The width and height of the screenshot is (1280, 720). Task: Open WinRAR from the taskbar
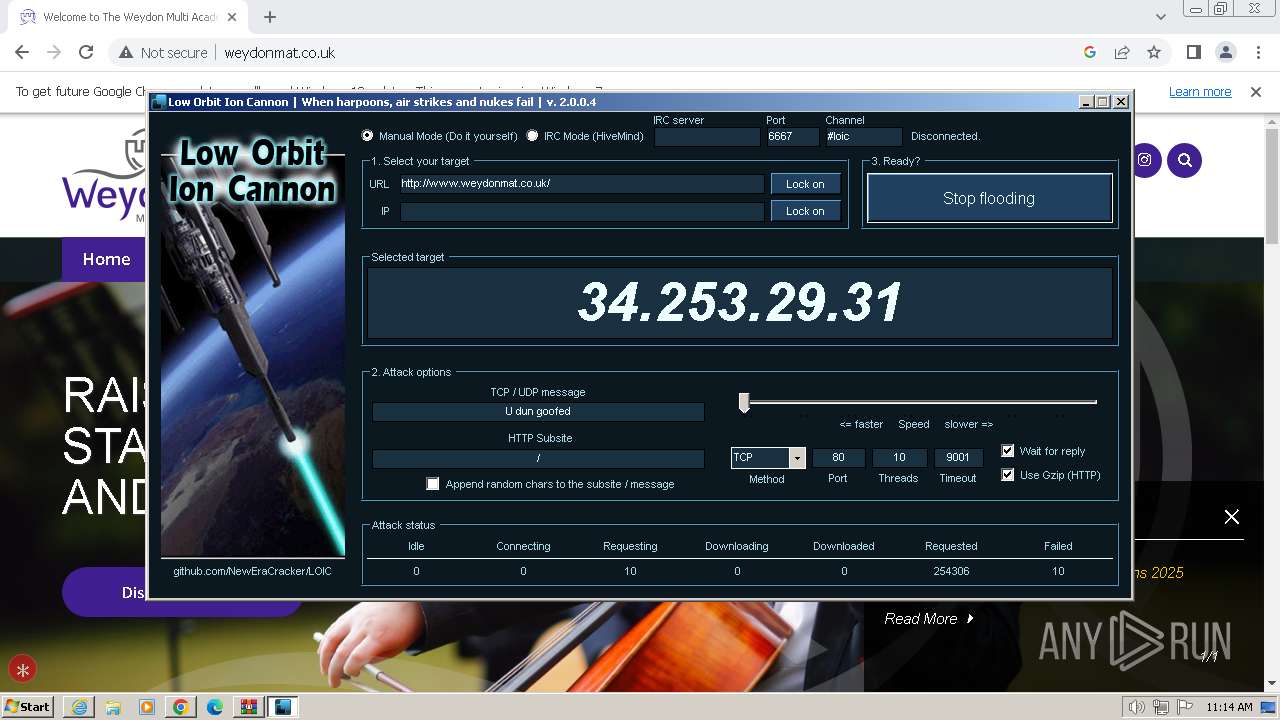click(249, 707)
